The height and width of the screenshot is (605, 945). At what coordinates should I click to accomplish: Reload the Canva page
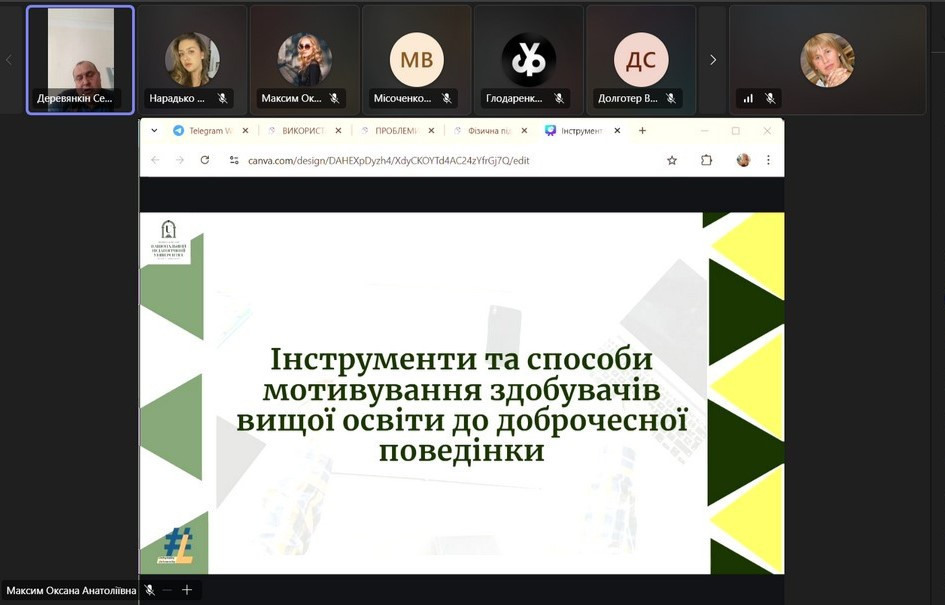(205, 160)
